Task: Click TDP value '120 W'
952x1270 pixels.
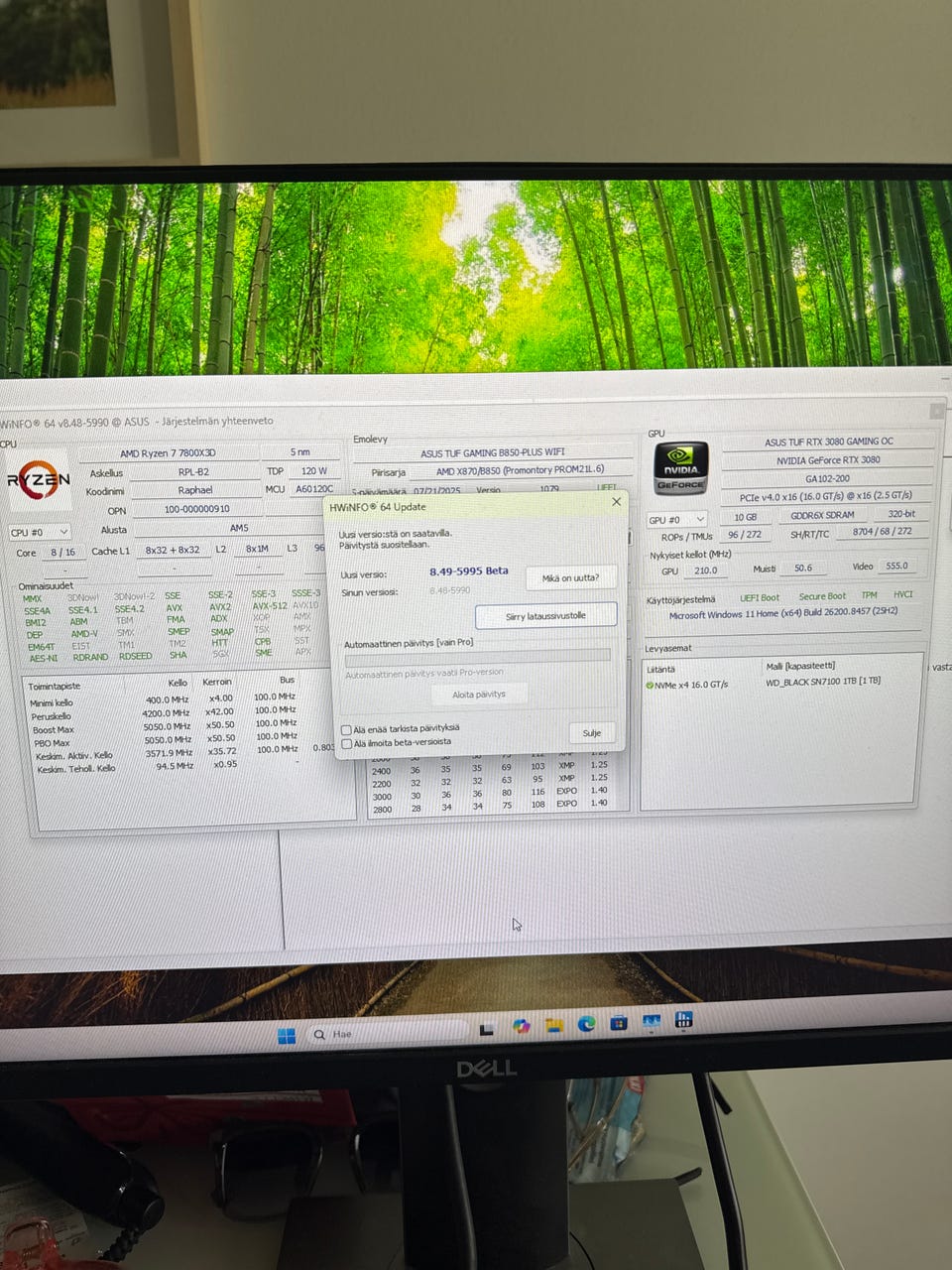Action: click(314, 471)
